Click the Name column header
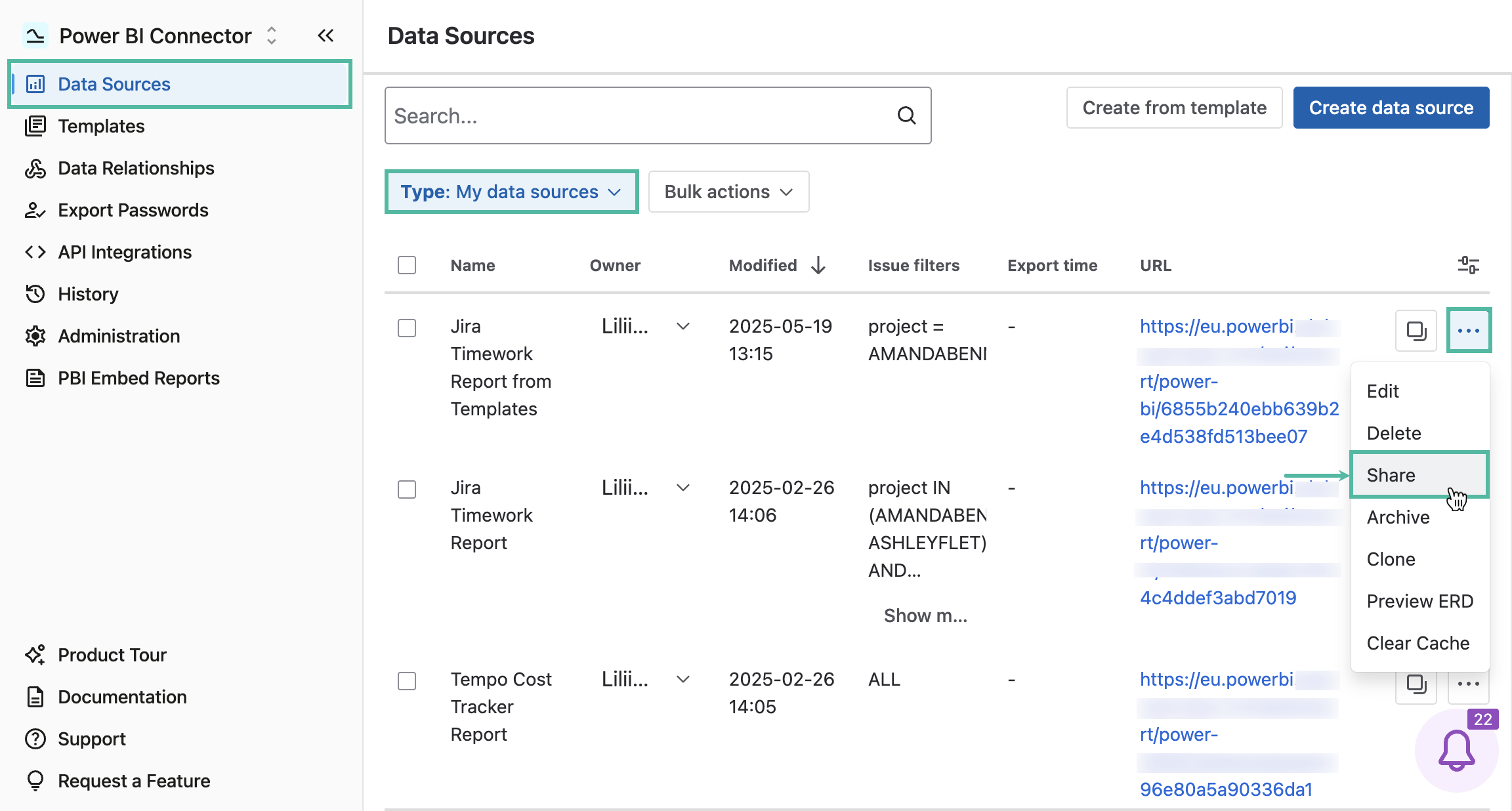Image resolution: width=1512 pixels, height=811 pixels. [472, 265]
